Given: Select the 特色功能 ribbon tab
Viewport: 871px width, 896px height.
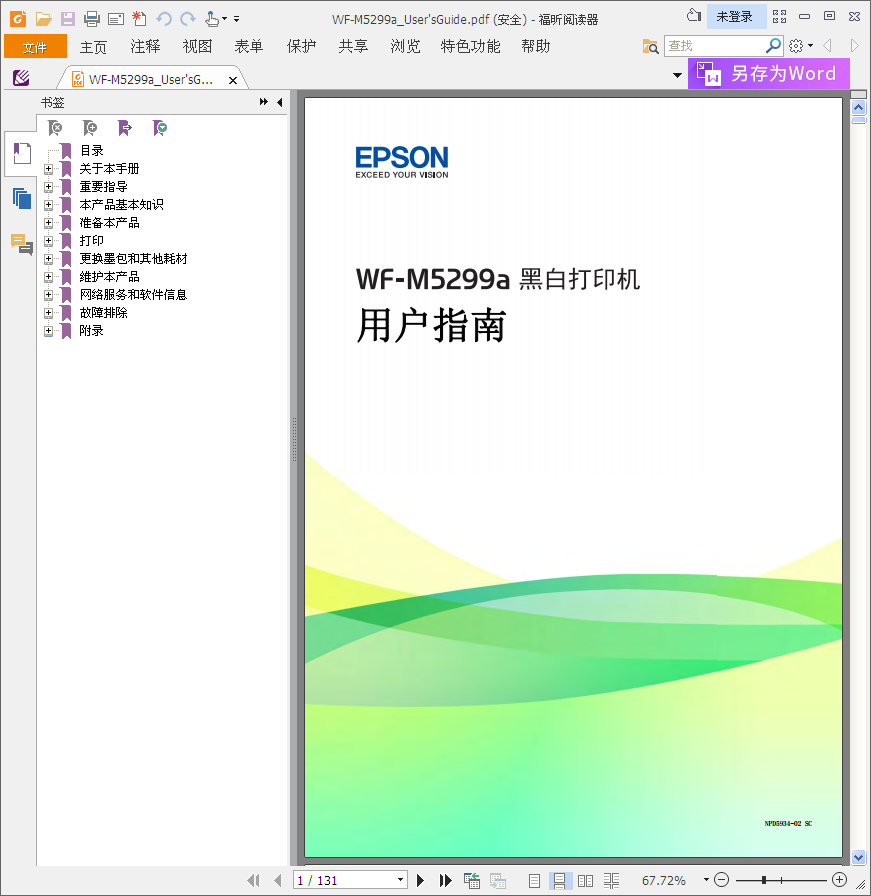Looking at the screenshot, I should [470, 46].
